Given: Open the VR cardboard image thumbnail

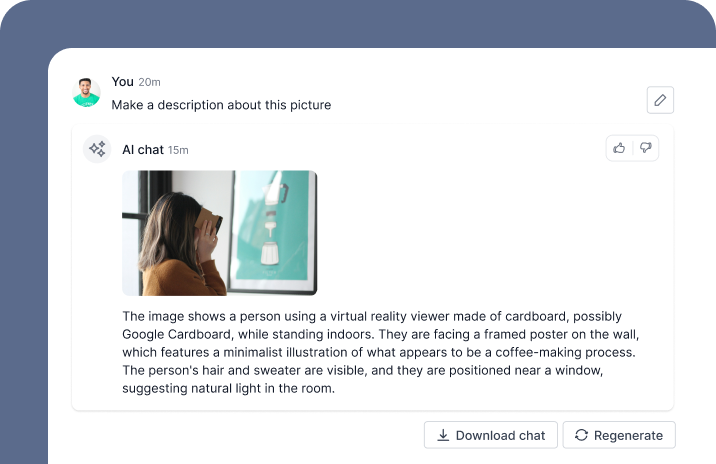Looking at the screenshot, I should point(220,233).
